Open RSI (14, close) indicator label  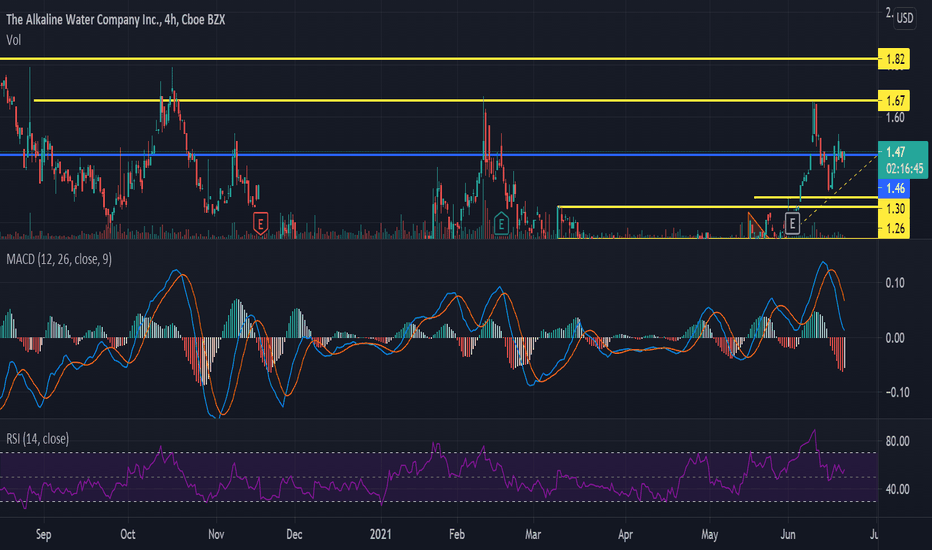[x=37, y=439]
